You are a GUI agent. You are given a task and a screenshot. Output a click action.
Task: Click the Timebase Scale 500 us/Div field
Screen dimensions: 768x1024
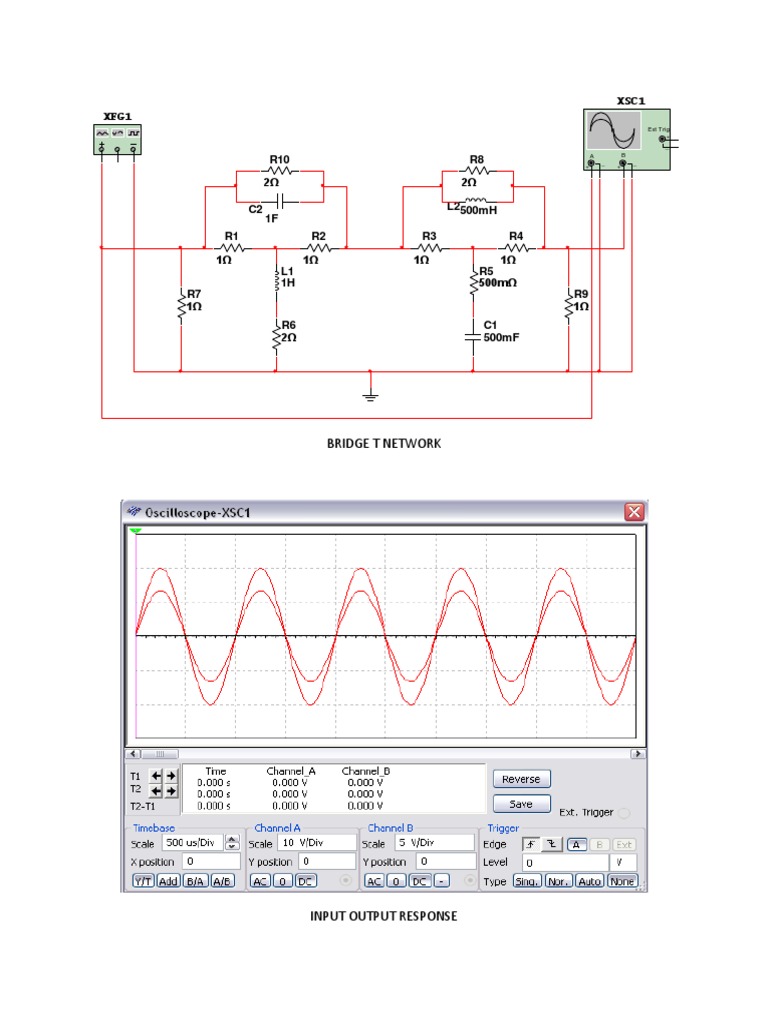pyautogui.click(x=193, y=842)
